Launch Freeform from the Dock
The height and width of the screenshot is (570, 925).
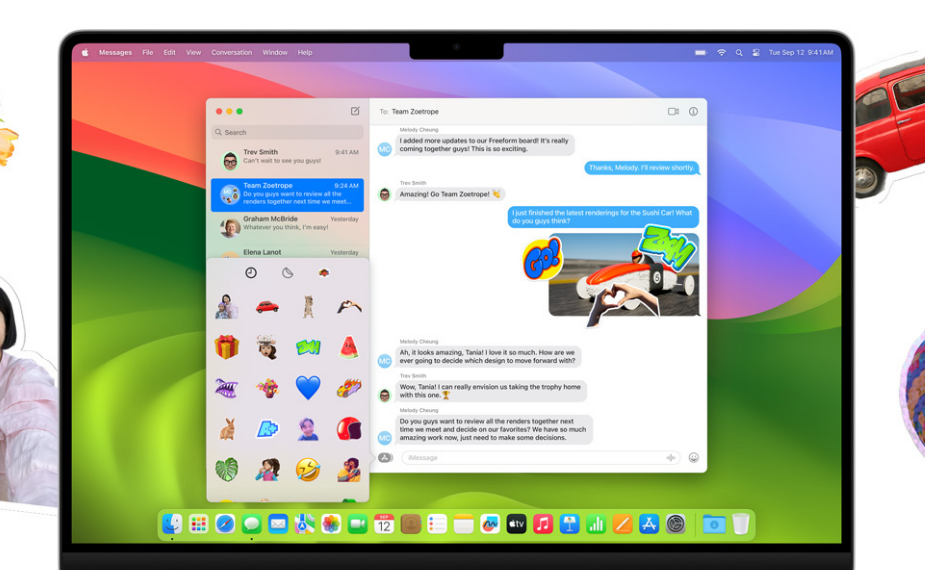tap(490, 523)
